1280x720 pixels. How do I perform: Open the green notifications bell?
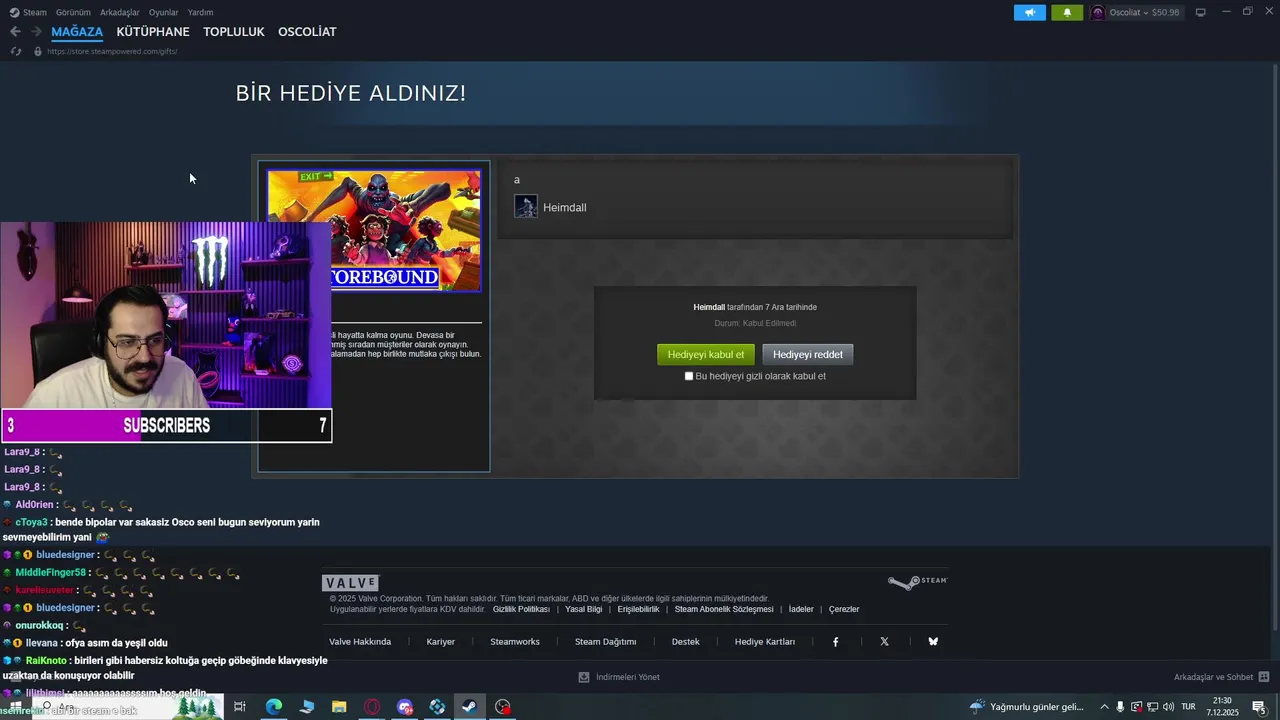click(x=1067, y=13)
